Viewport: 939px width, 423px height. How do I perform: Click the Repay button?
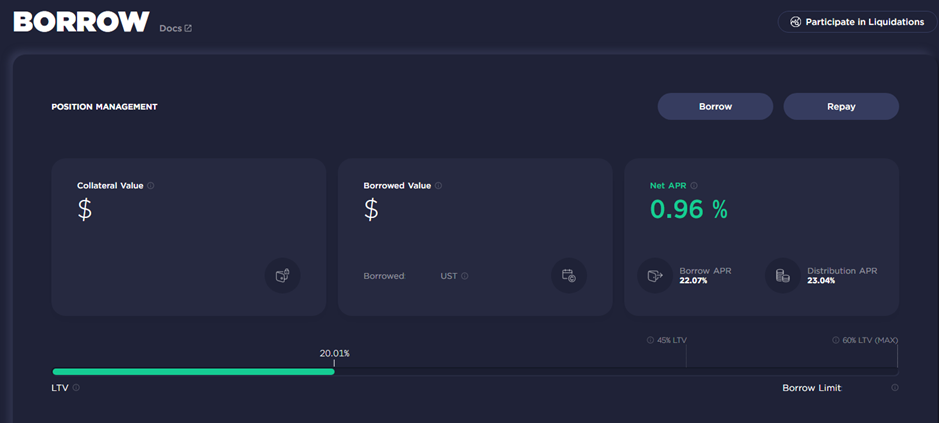841,107
